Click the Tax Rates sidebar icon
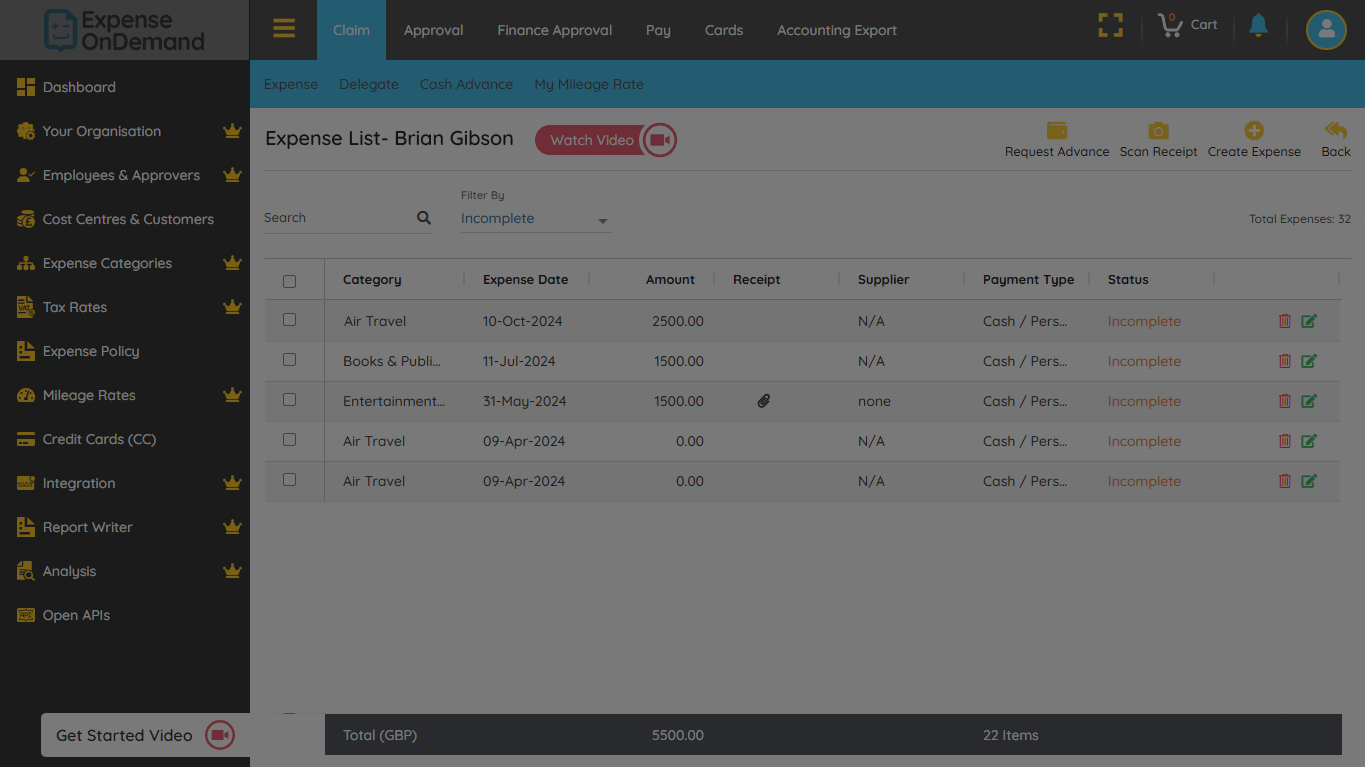The width and height of the screenshot is (1365, 767). [26, 307]
